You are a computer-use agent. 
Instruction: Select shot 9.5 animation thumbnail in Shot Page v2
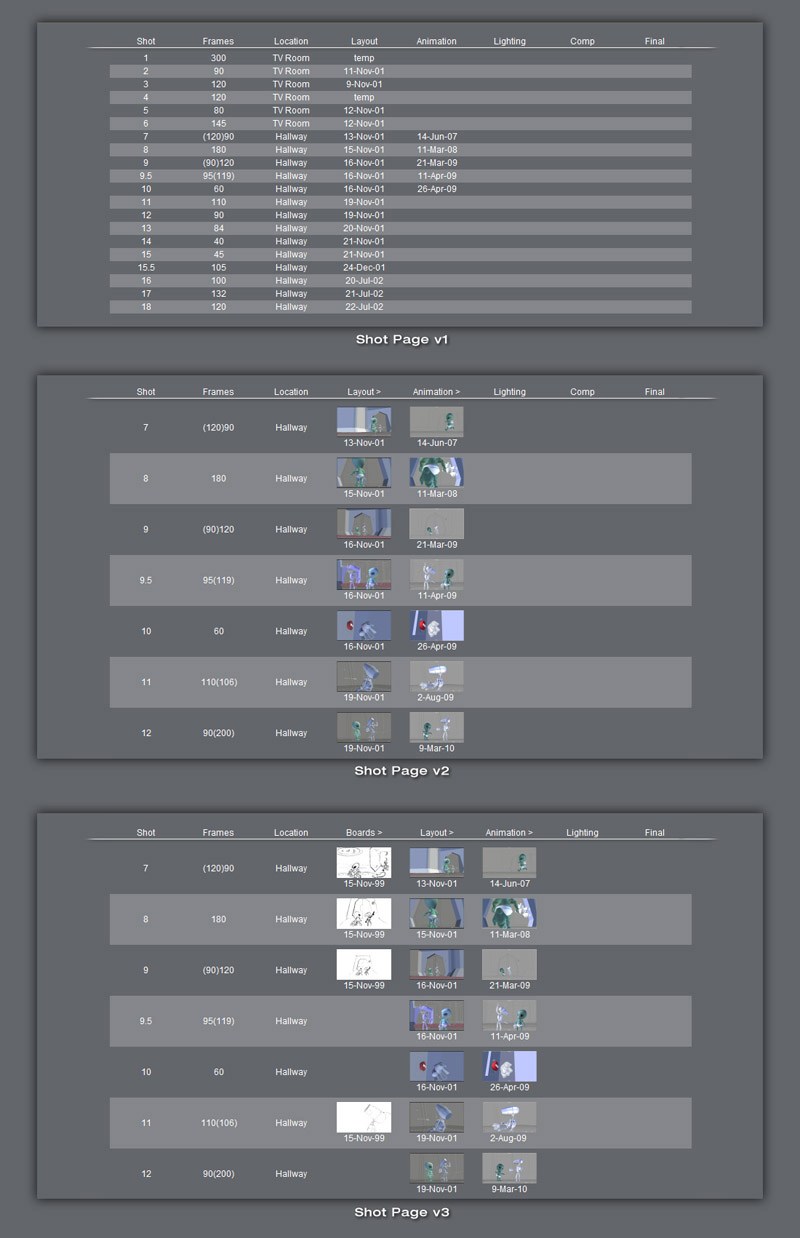point(436,573)
